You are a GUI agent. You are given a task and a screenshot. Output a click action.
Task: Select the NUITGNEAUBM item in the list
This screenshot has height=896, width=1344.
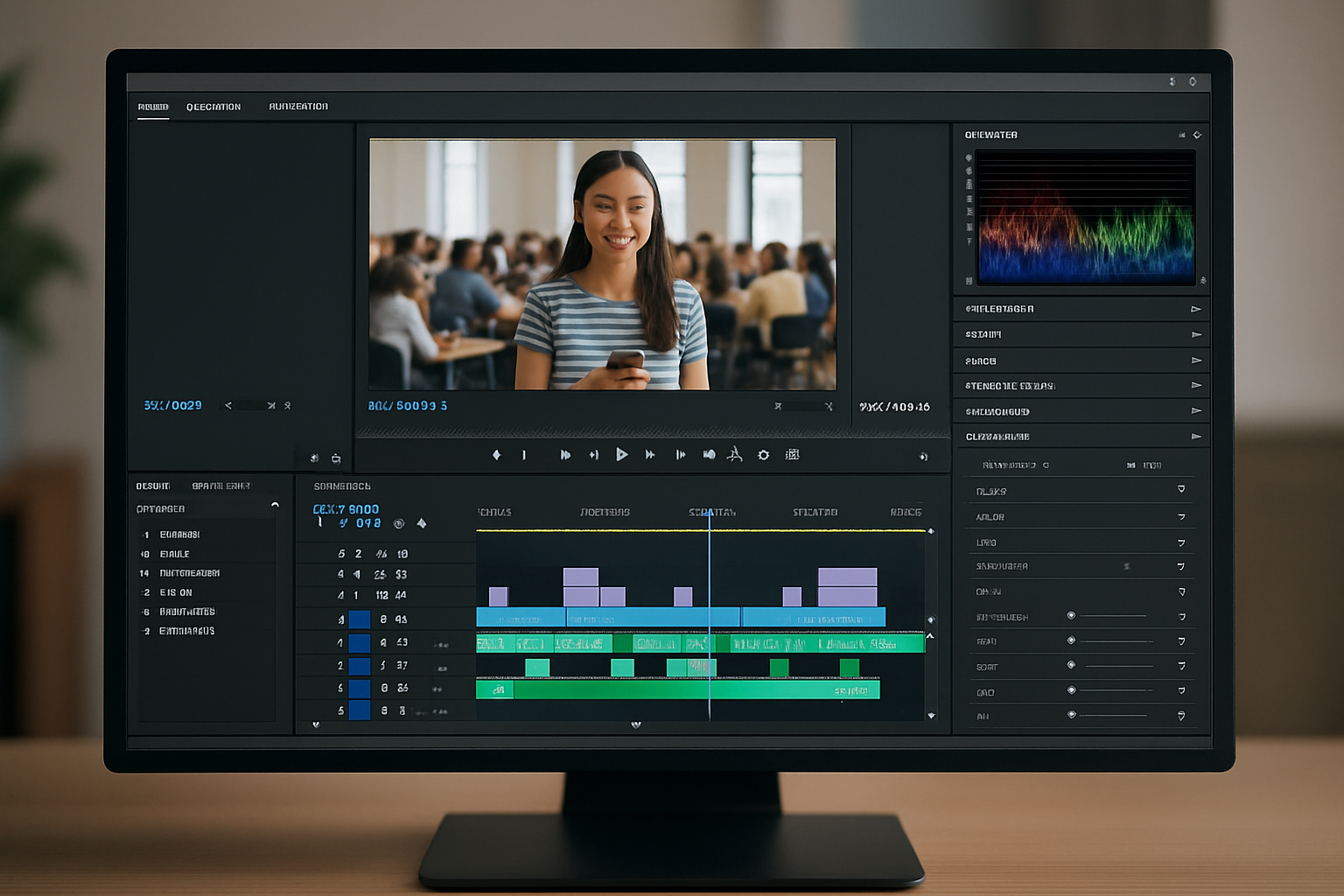(189, 573)
